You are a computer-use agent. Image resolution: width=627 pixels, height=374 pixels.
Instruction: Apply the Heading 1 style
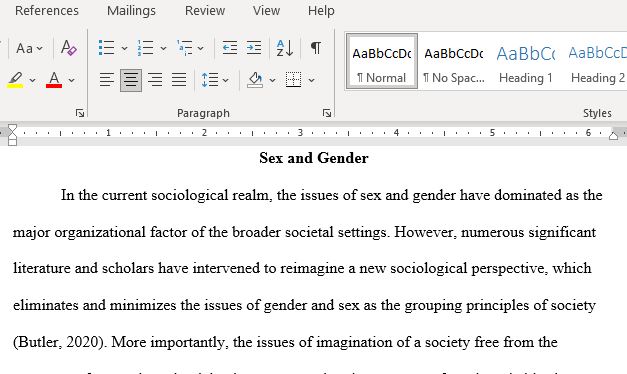525,61
